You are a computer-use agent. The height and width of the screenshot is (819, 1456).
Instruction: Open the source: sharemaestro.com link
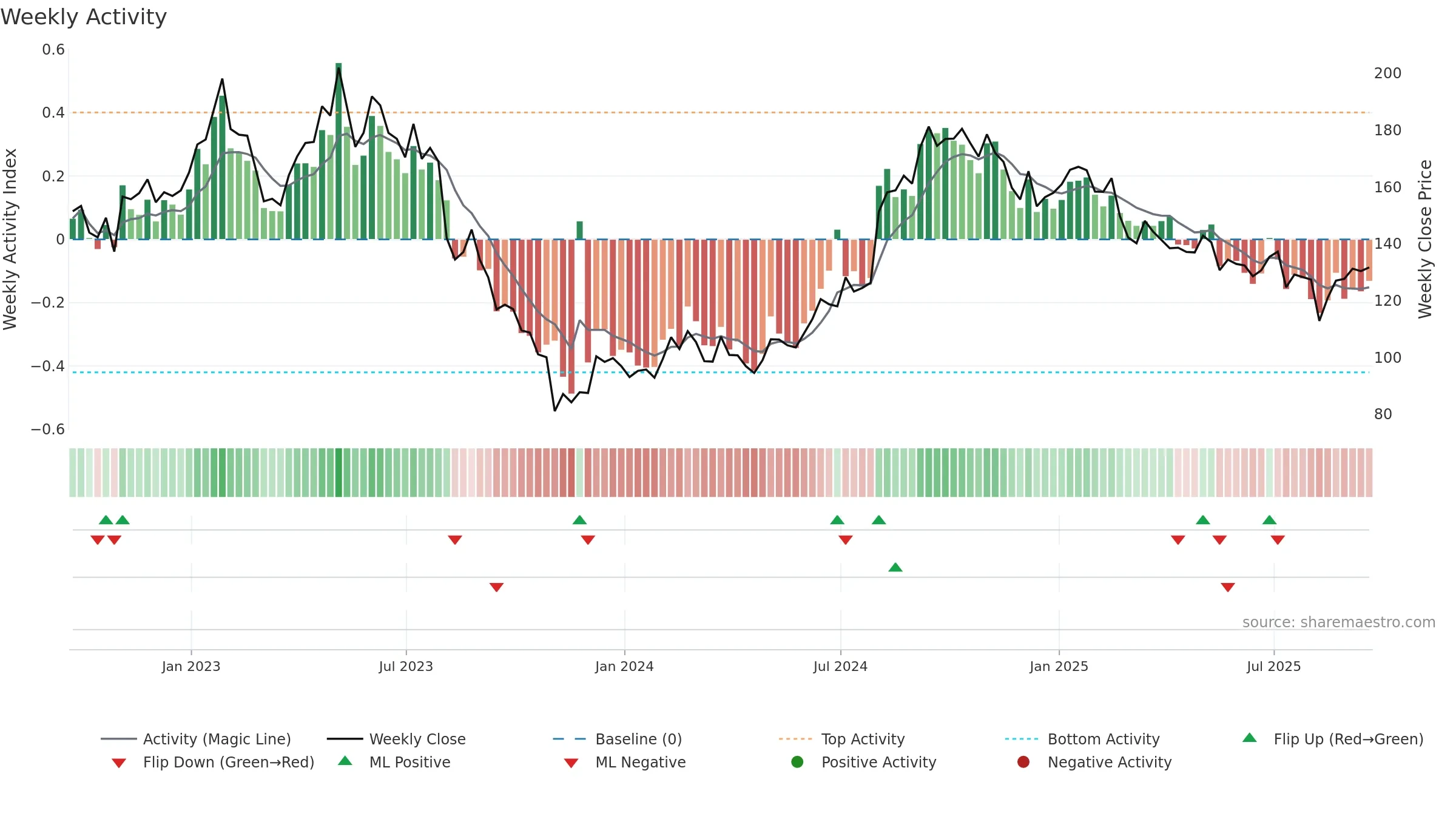click(x=1339, y=622)
